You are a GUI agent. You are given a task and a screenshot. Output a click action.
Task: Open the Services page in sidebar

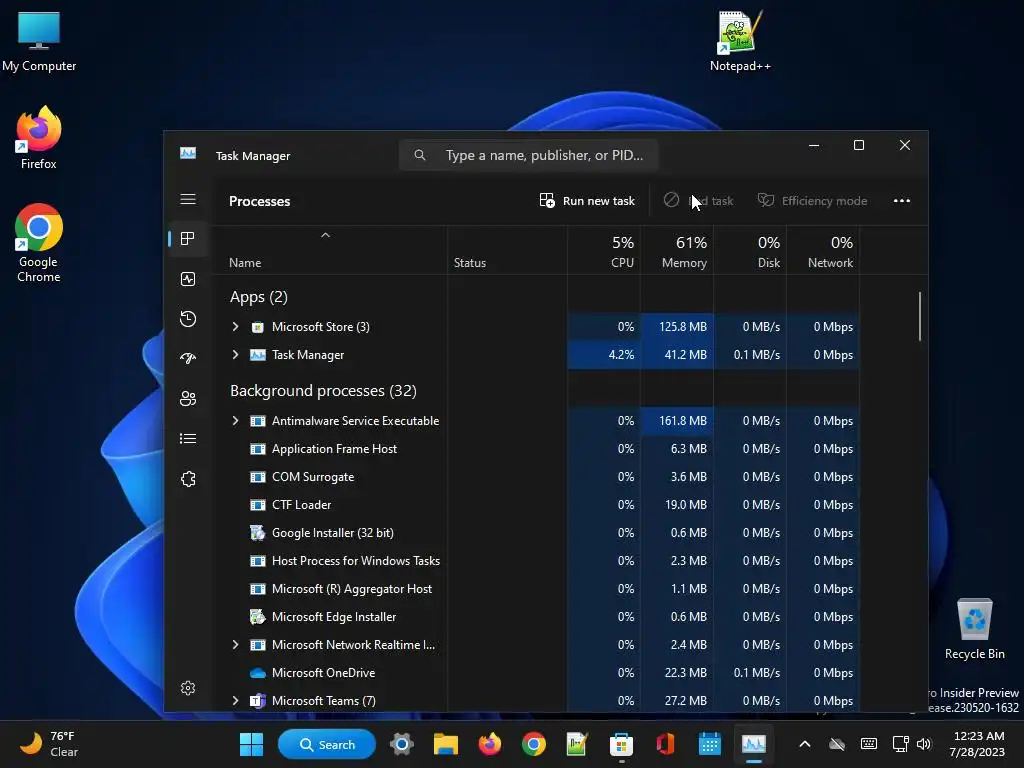point(188,479)
